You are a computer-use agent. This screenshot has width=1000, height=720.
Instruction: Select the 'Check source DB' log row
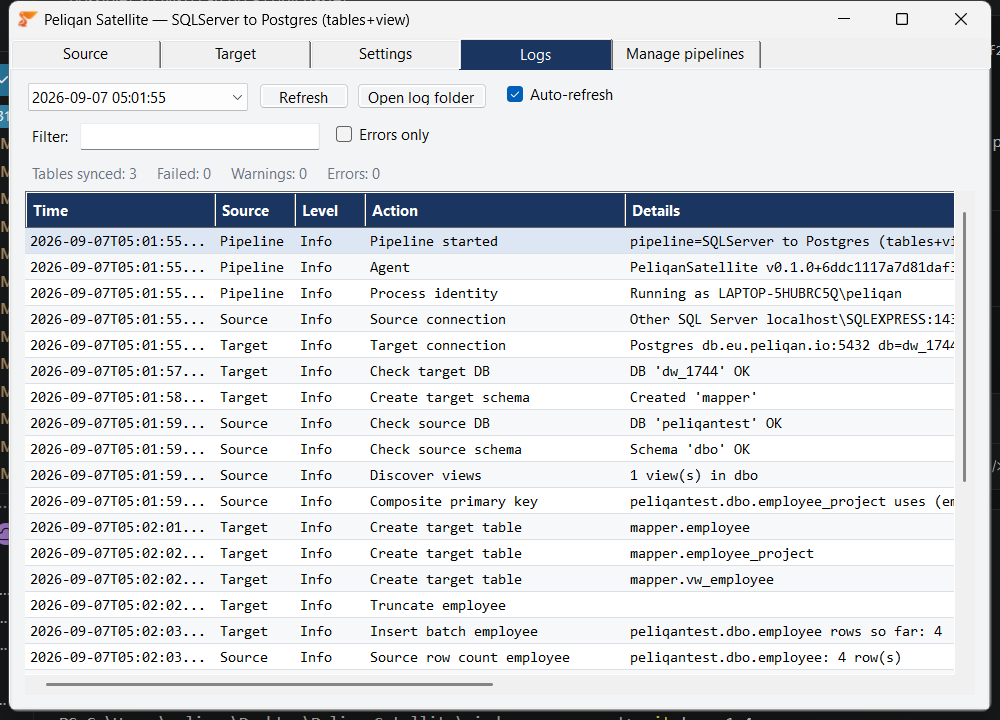(490, 423)
